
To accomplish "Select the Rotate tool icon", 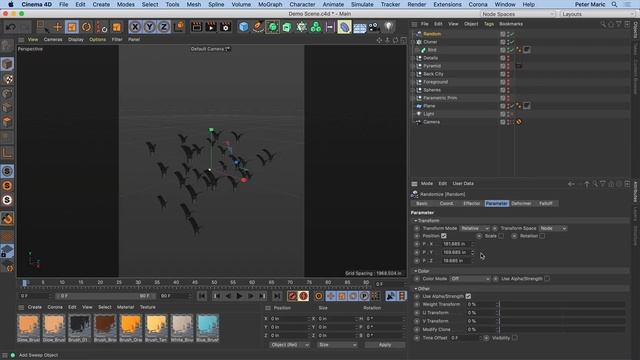I will [87, 27].
